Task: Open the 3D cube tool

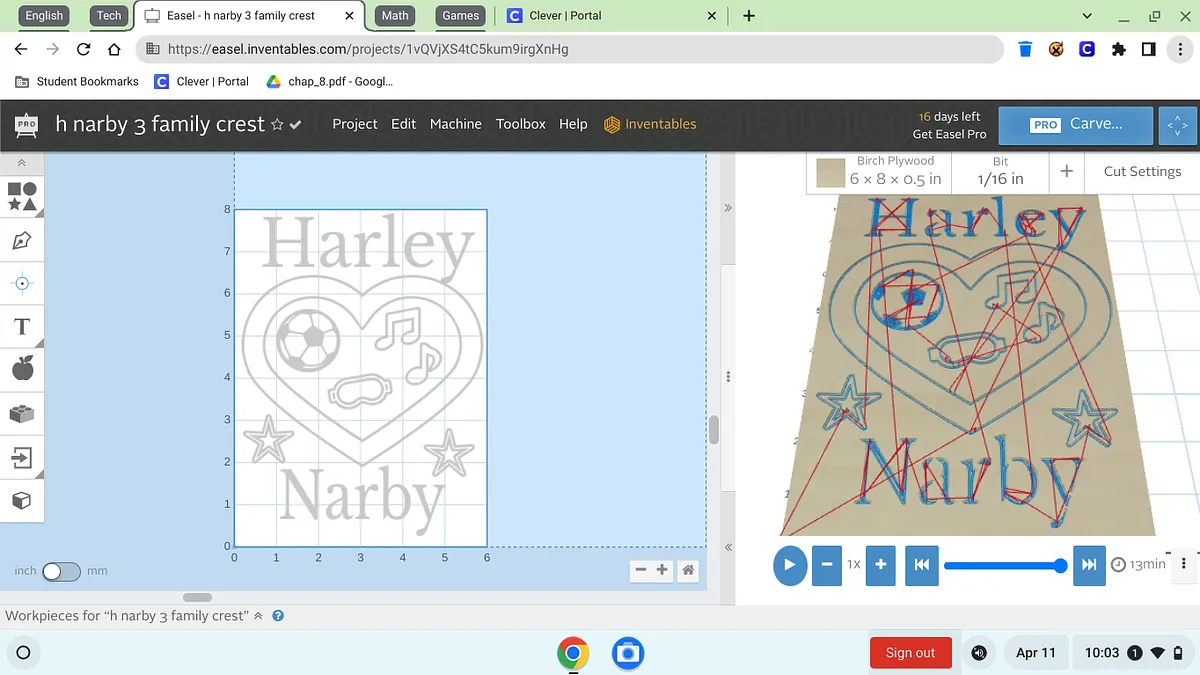Action: (22, 500)
